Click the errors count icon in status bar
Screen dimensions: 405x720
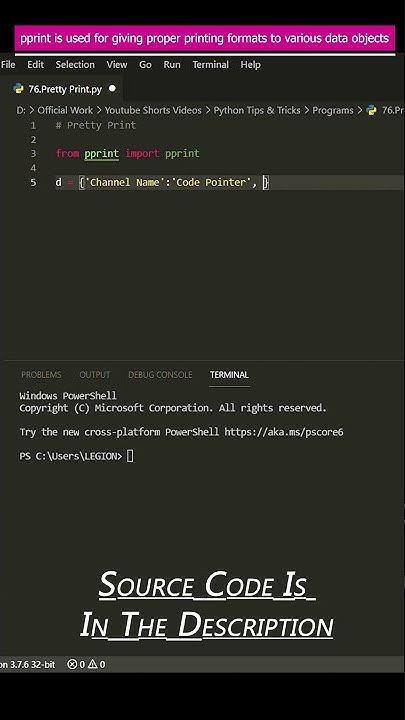coord(72,664)
